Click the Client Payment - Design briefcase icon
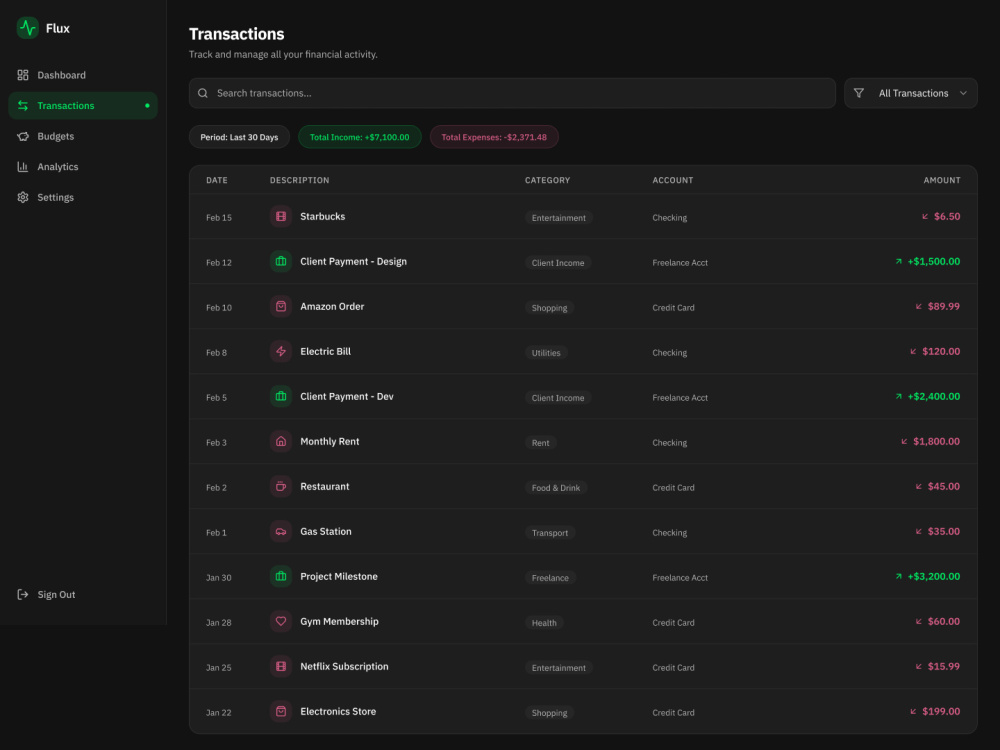The height and width of the screenshot is (750, 1000). [281, 261]
